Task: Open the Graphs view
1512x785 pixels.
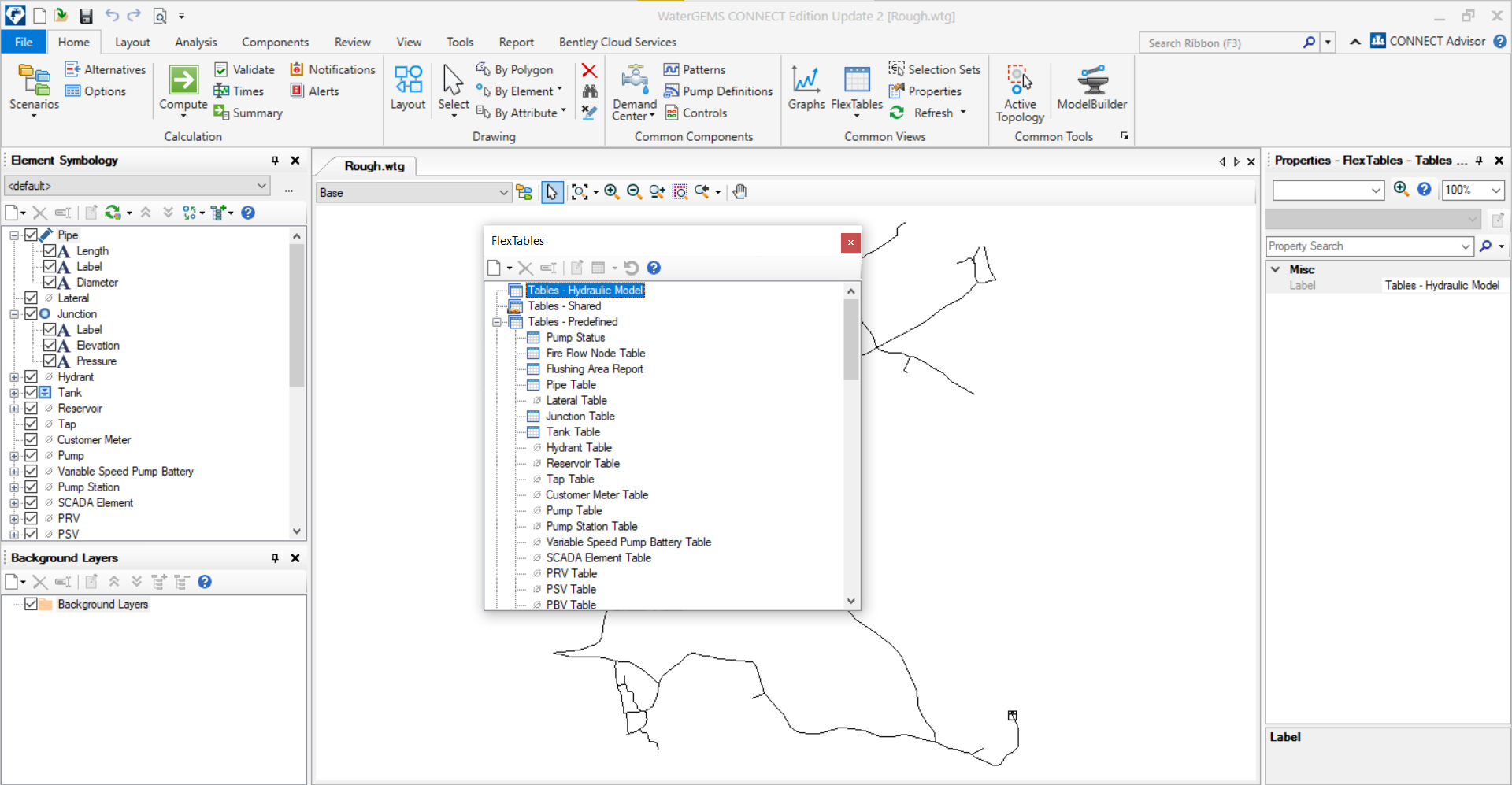Action: (x=806, y=80)
